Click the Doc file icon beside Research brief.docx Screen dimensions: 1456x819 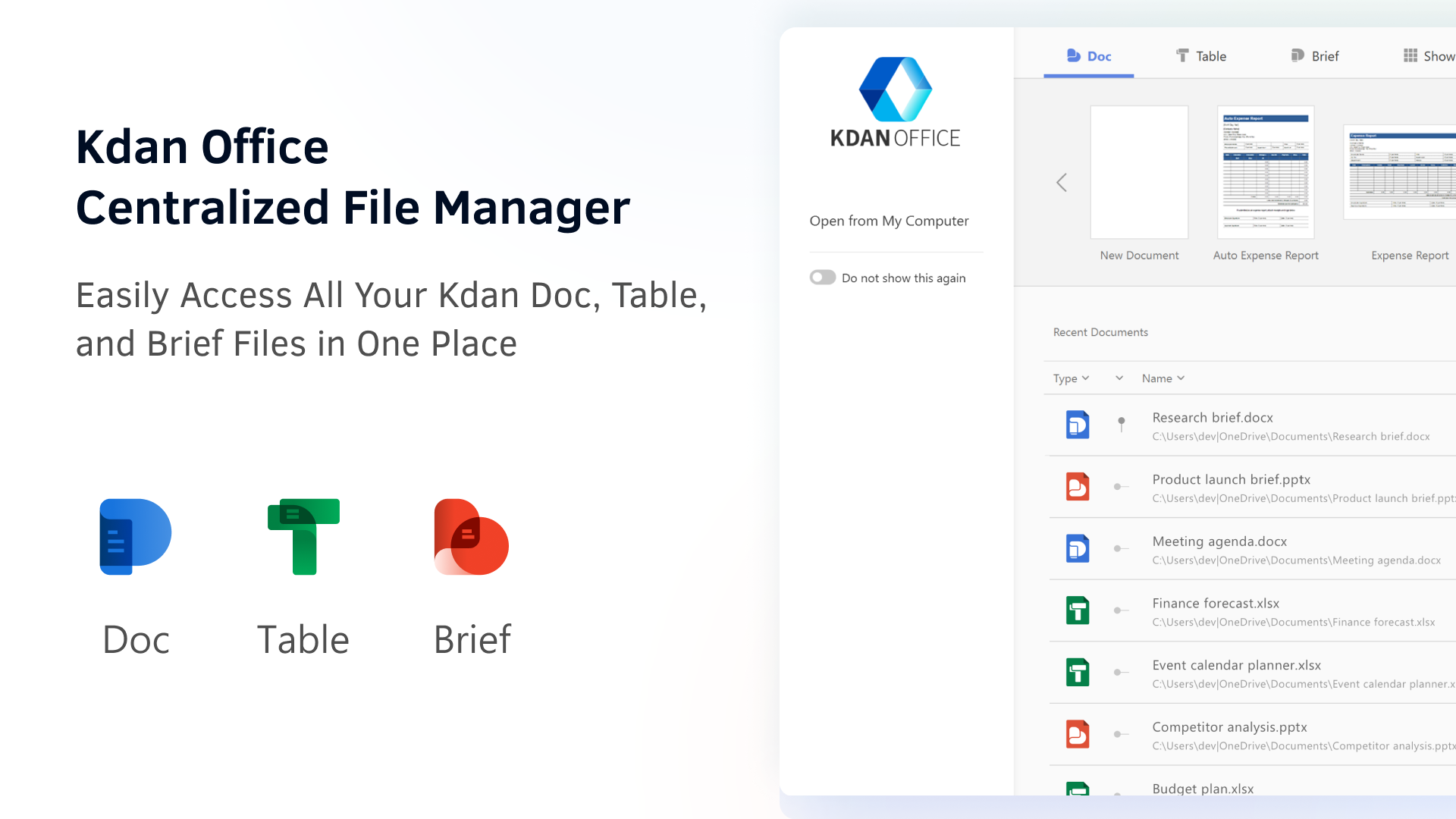click(1077, 425)
